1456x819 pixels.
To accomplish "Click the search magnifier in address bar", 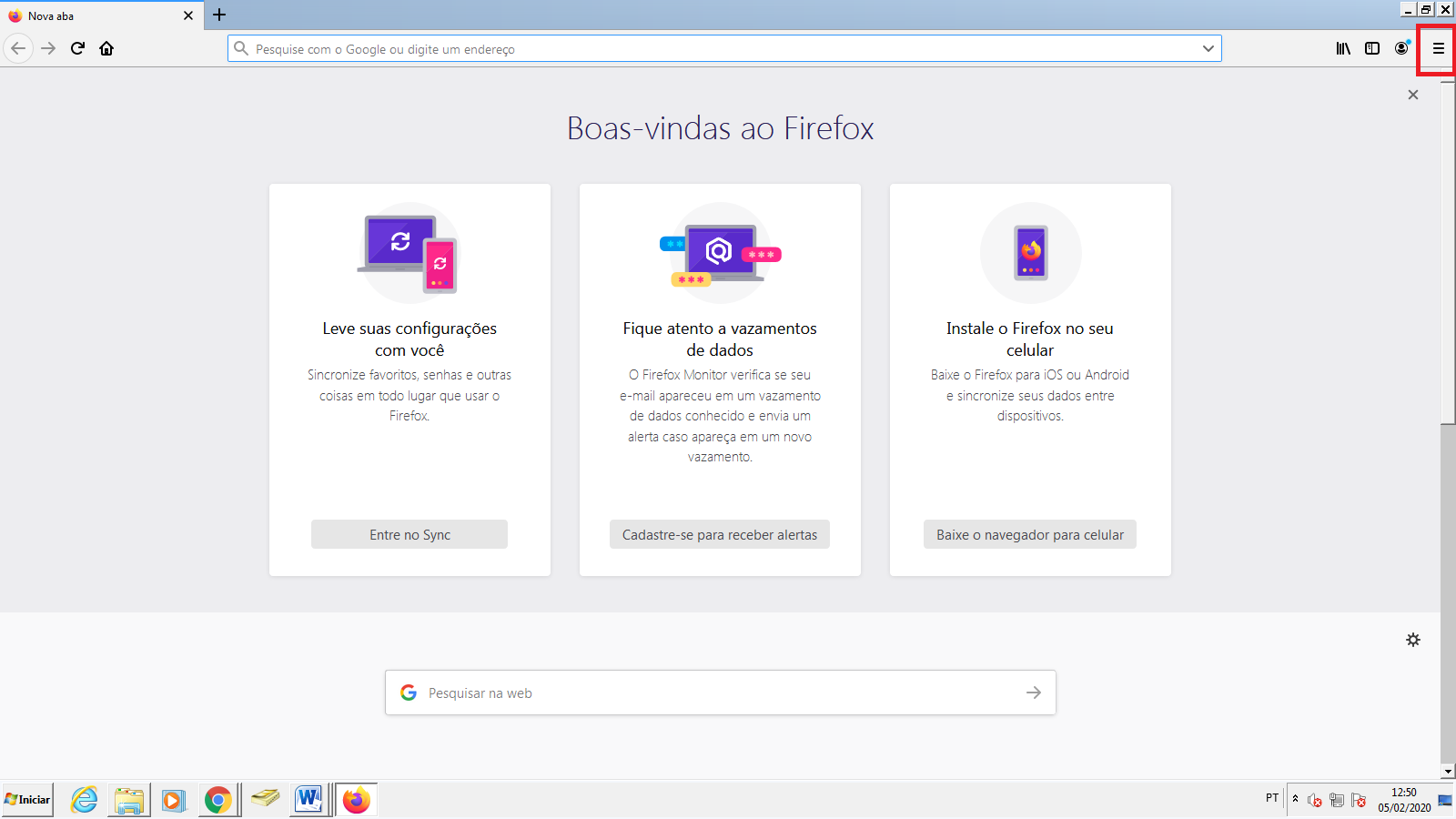I will 241,48.
